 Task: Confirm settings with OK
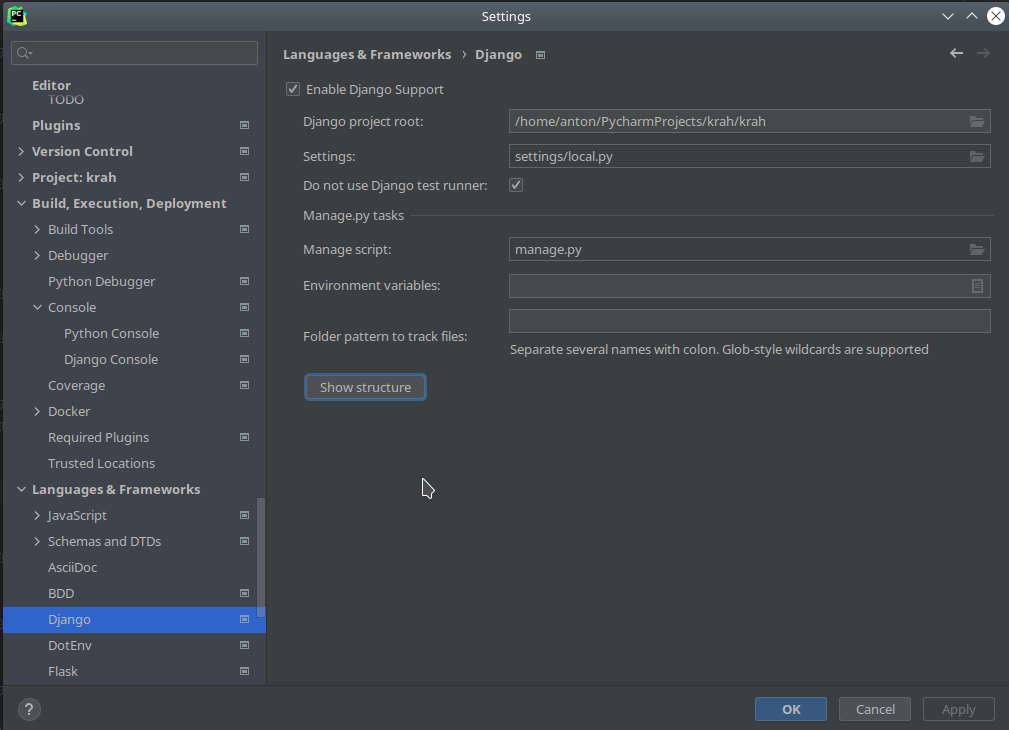click(791, 709)
